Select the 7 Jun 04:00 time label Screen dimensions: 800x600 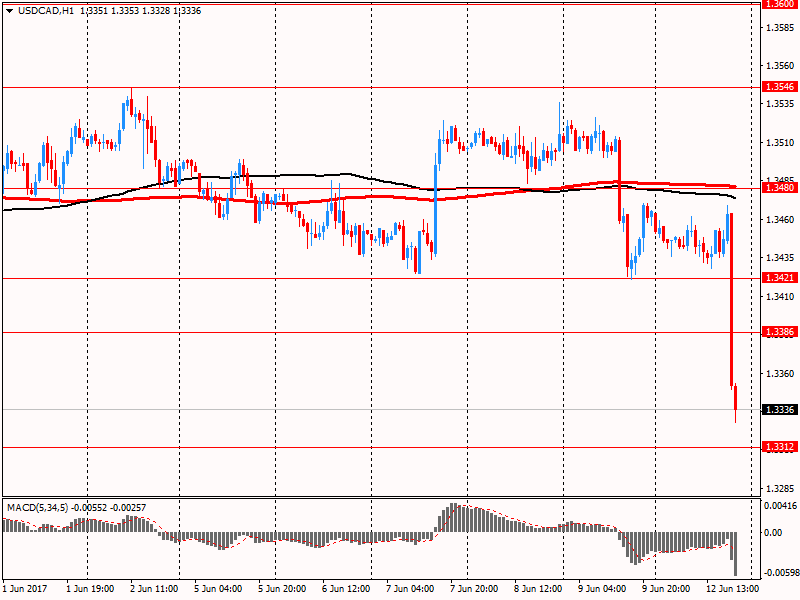click(410, 589)
